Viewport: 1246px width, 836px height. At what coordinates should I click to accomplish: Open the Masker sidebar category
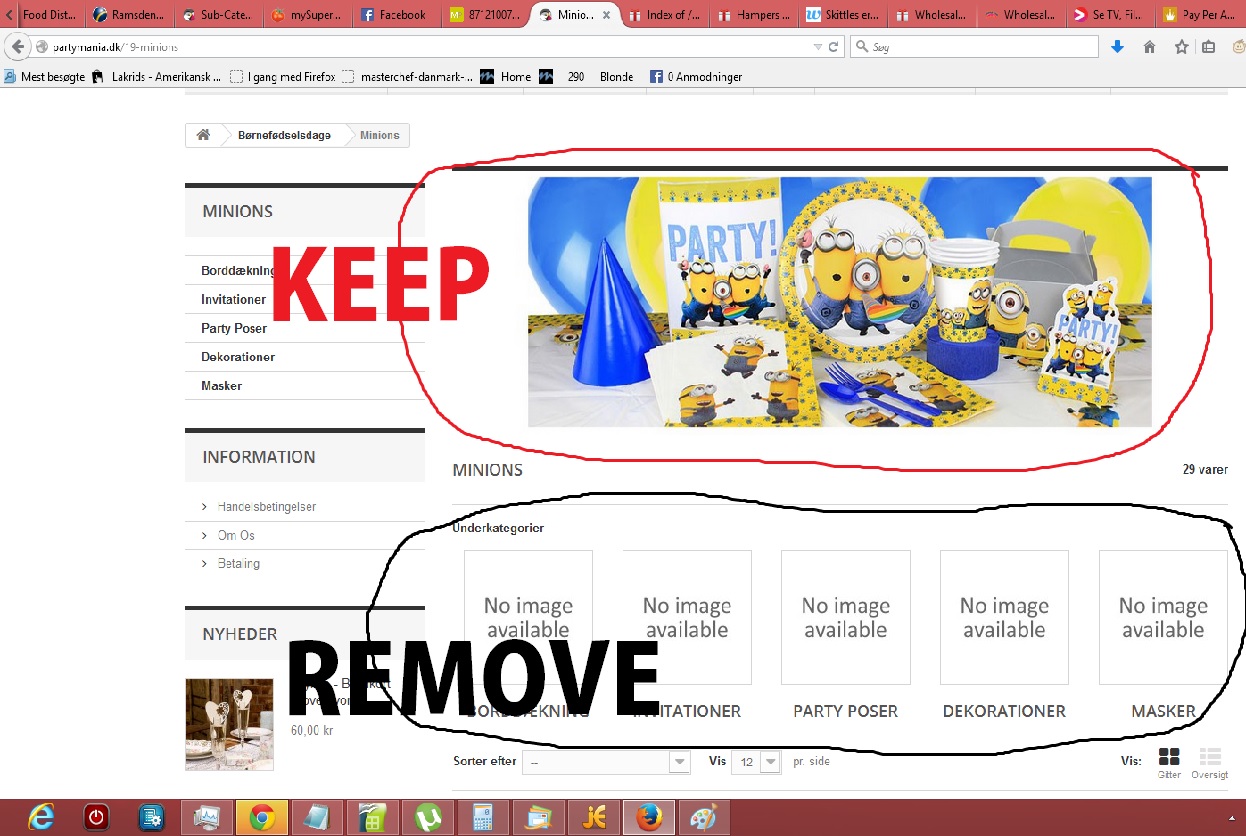click(x=221, y=385)
